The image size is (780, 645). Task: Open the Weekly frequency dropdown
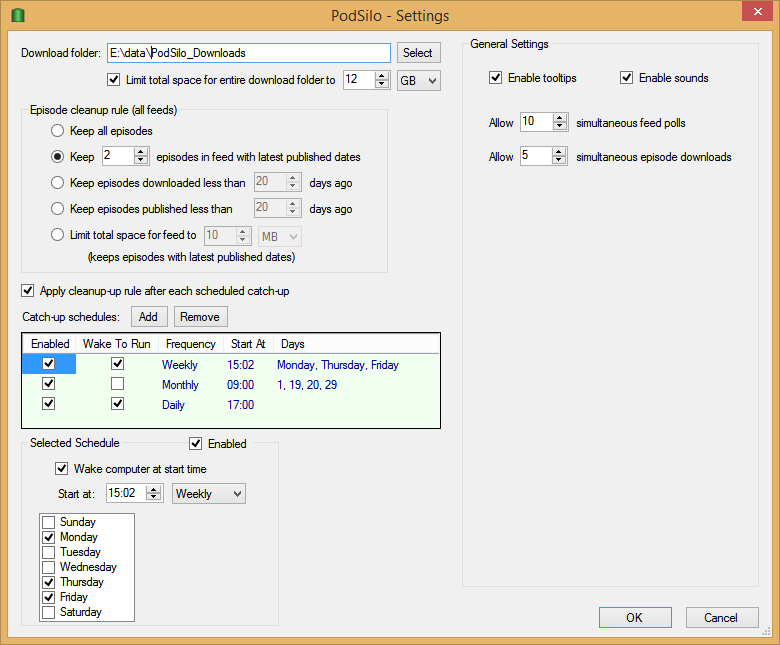208,494
